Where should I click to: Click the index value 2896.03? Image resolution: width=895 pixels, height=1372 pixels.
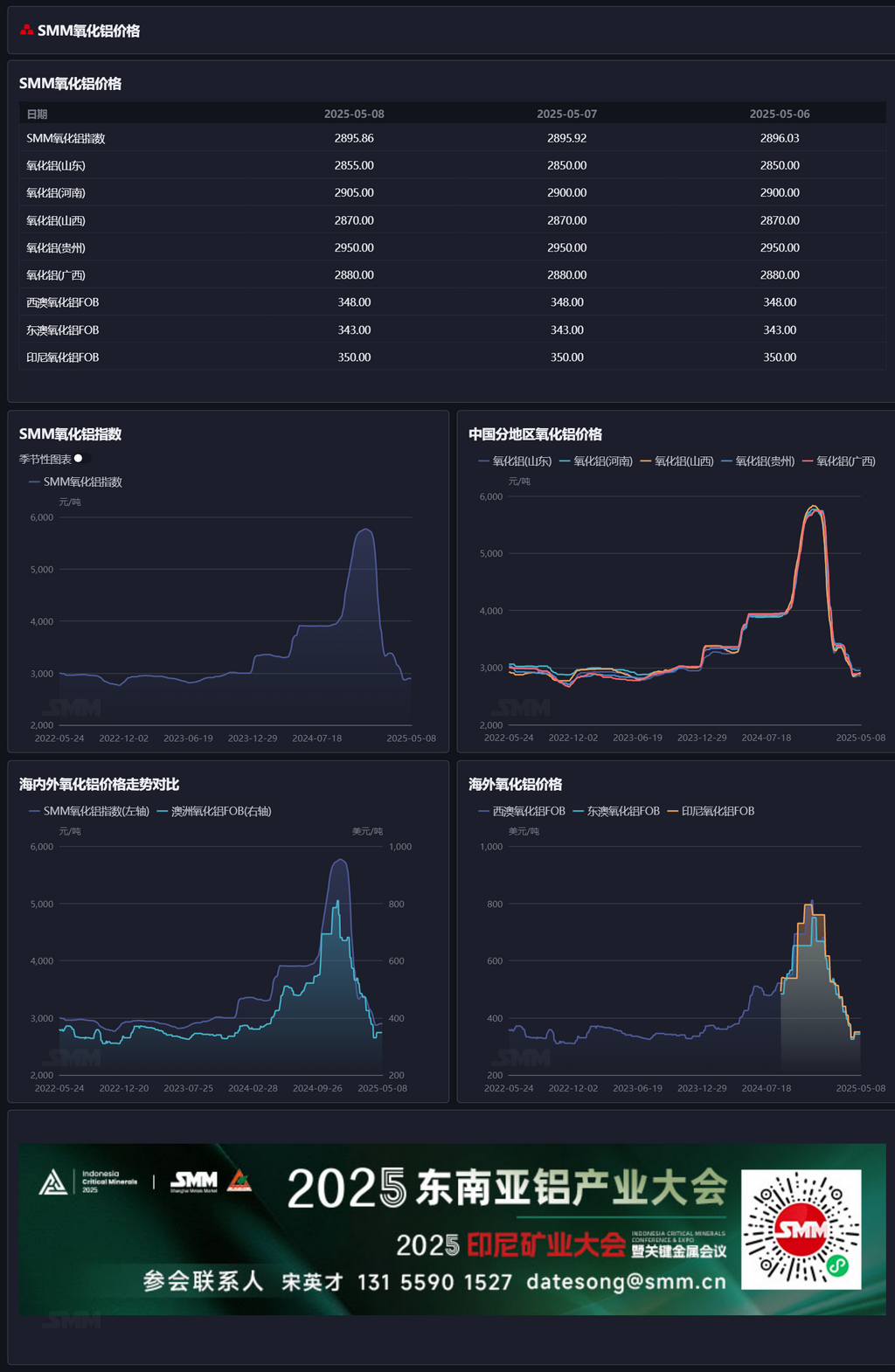click(780, 138)
